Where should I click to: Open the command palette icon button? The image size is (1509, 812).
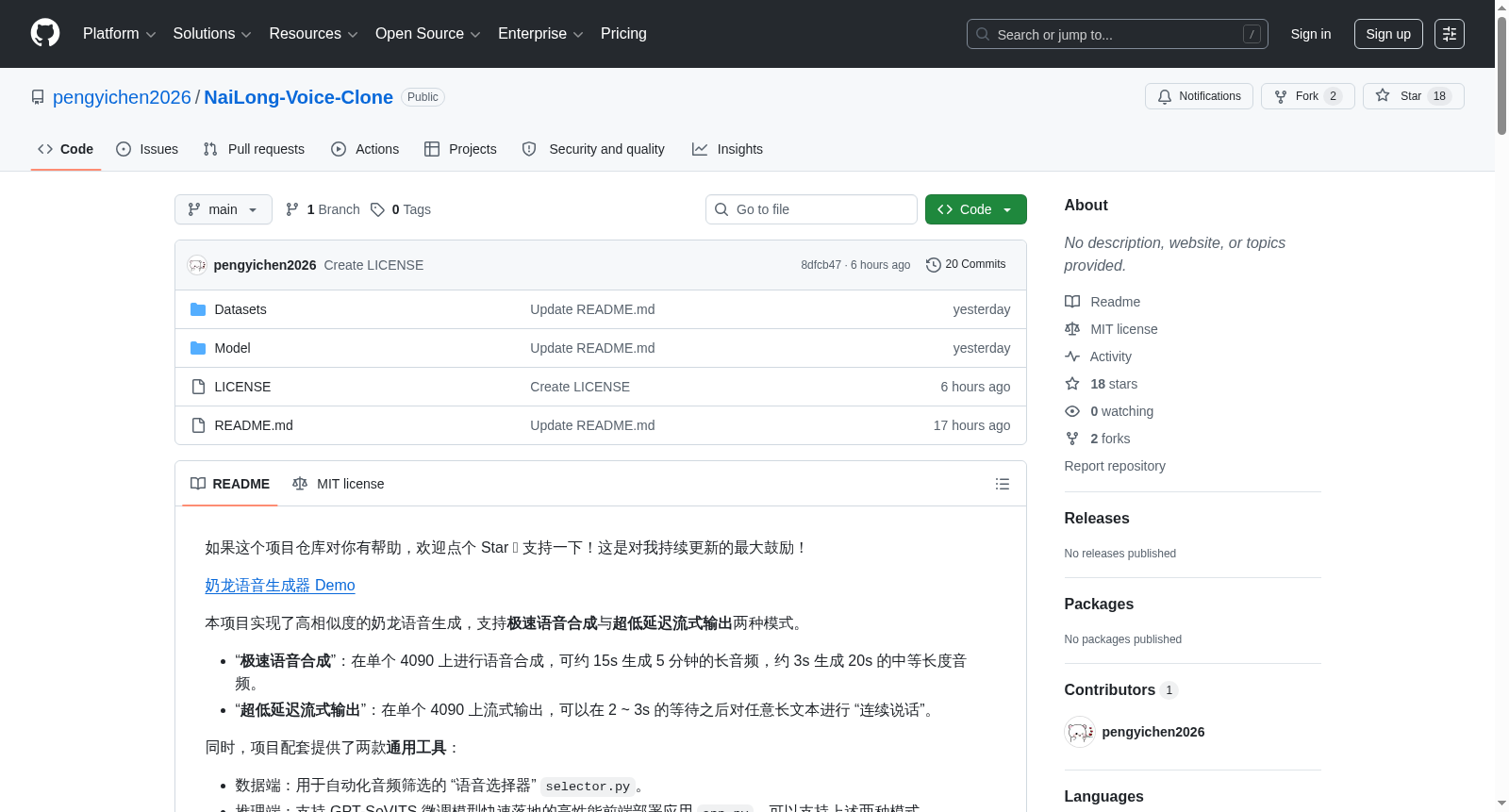1449,34
